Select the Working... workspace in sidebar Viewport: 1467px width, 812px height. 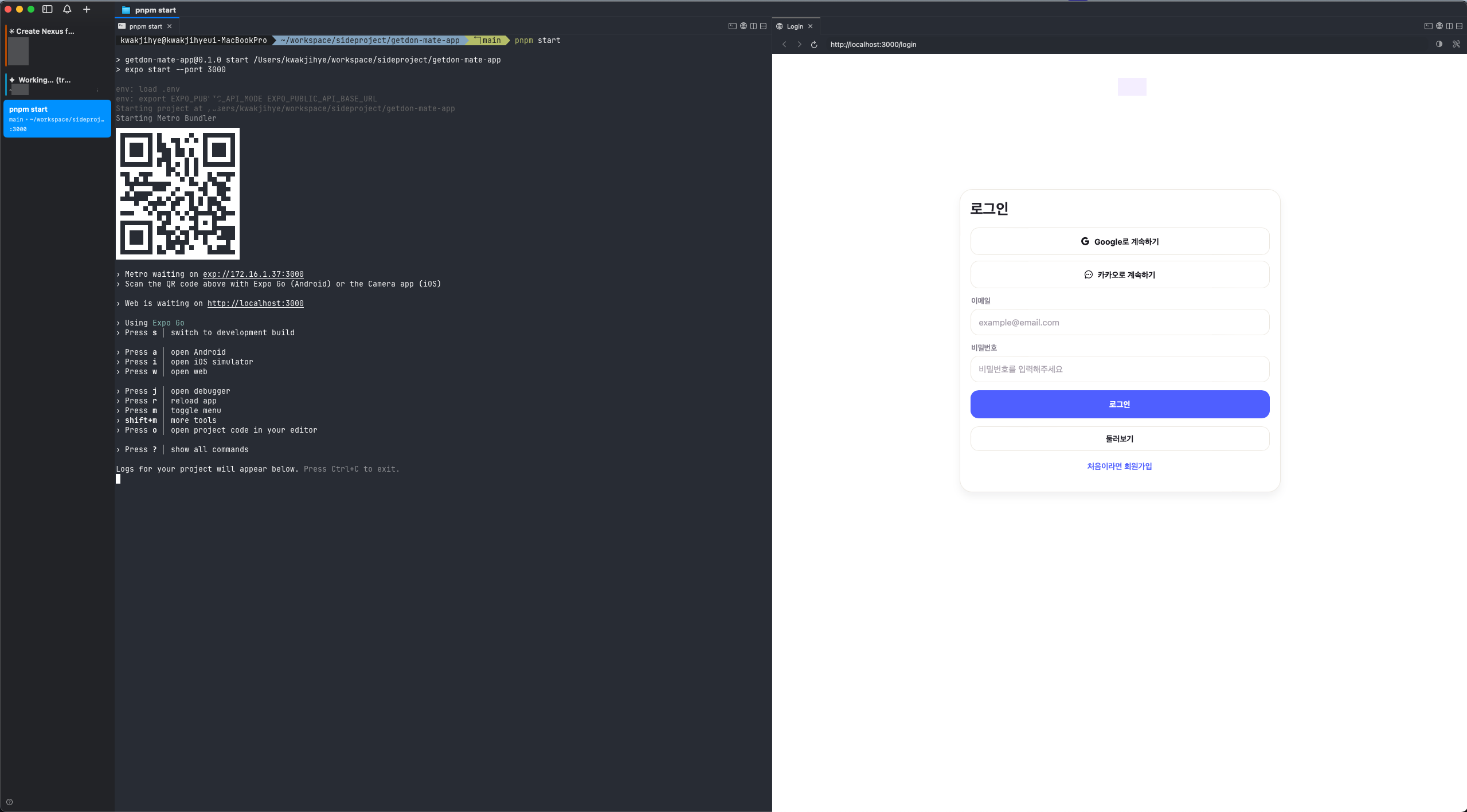[56, 84]
